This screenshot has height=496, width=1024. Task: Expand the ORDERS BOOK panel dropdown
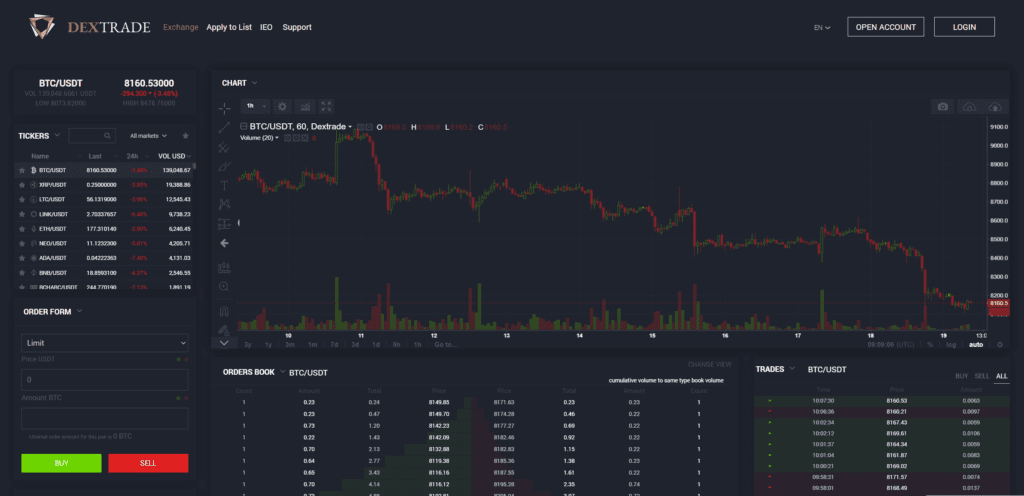pos(283,371)
